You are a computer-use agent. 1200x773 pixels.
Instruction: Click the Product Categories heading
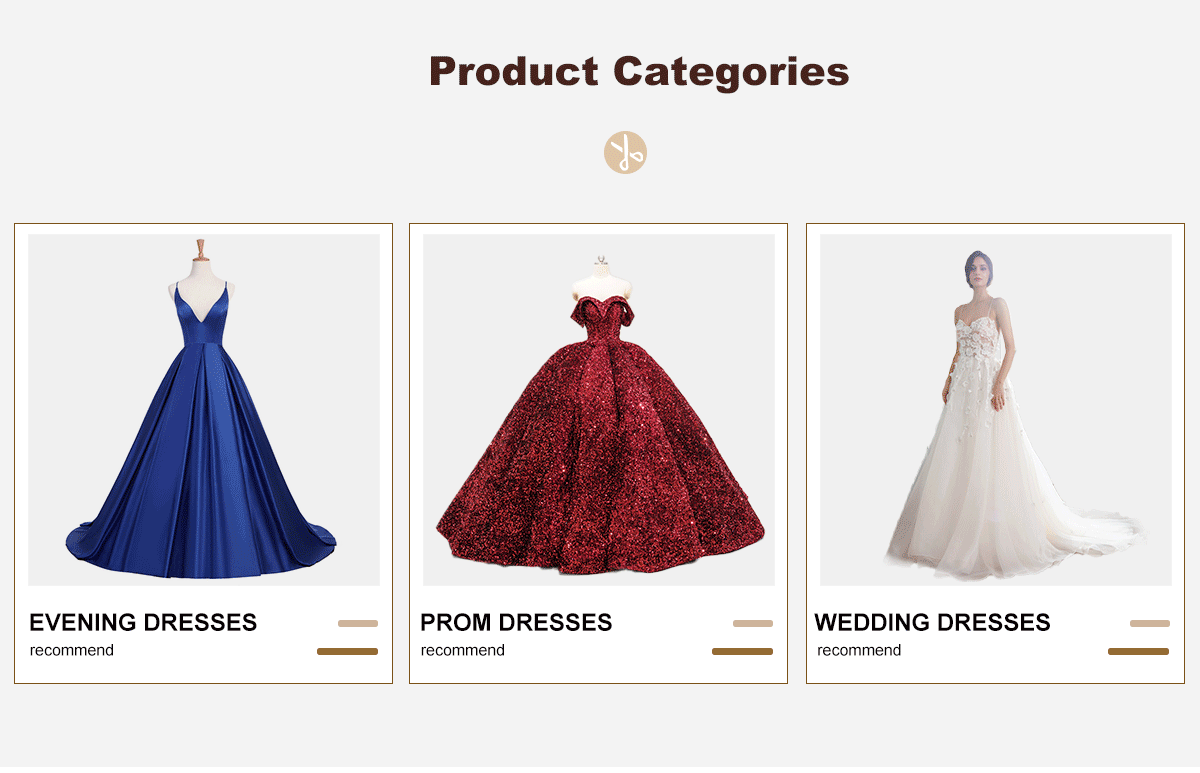[x=639, y=72]
